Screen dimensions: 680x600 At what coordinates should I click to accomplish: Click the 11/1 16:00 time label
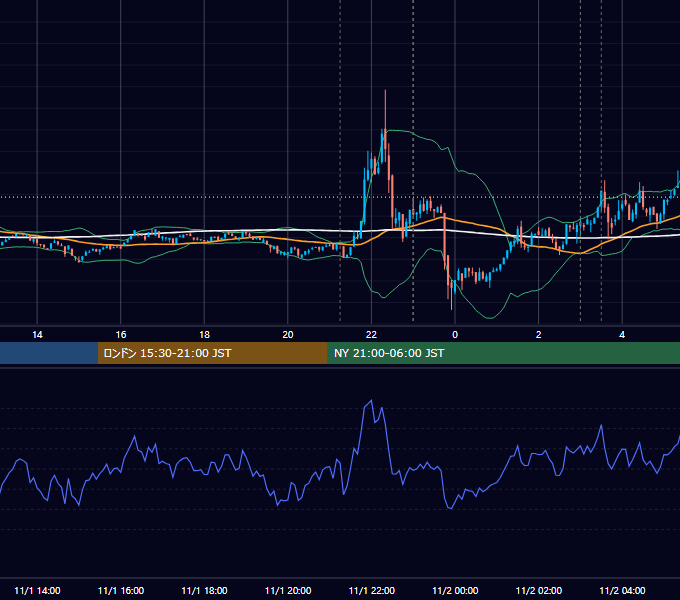pyautogui.click(x=121, y=590)
